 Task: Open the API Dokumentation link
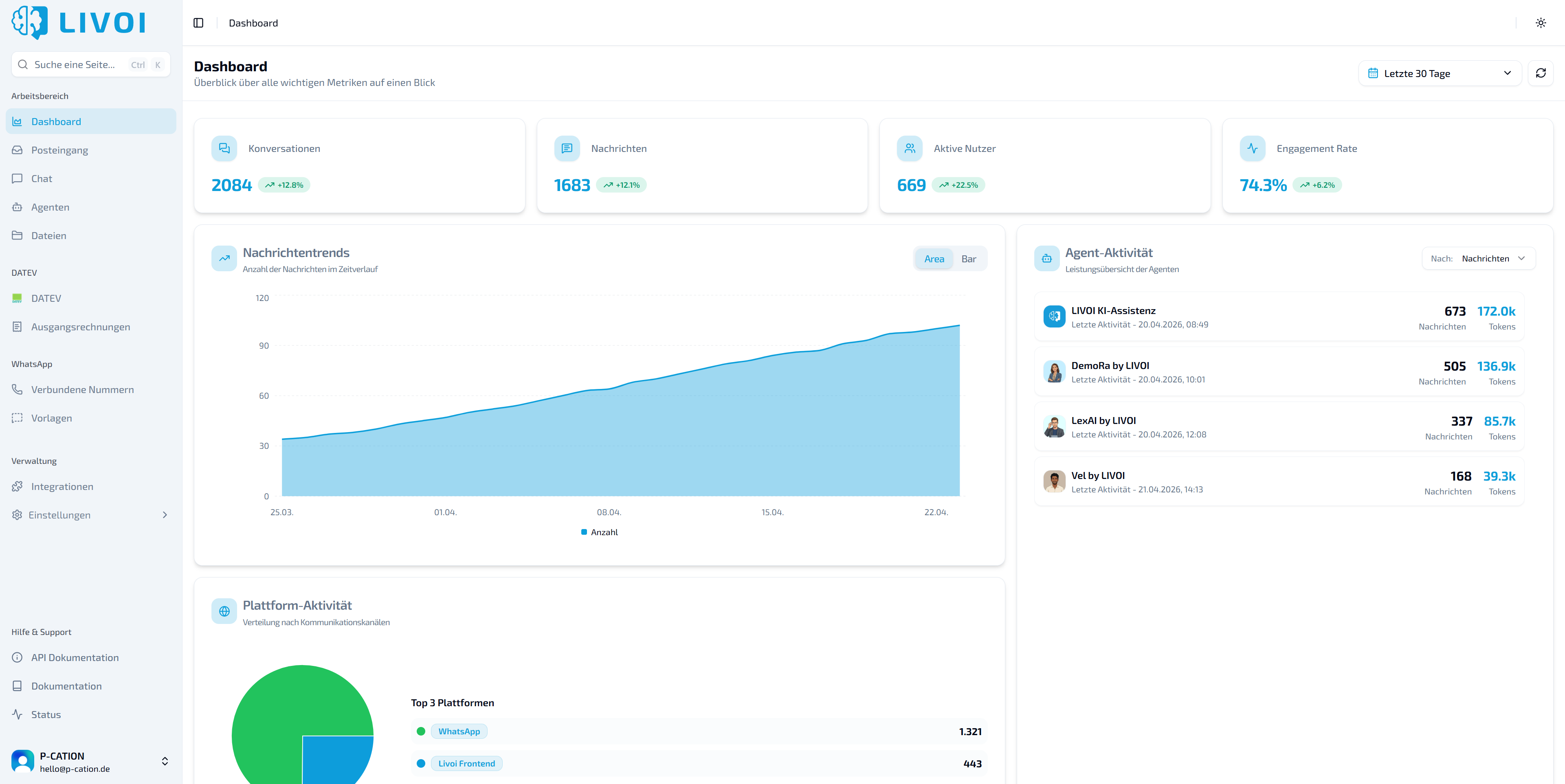click(75, 657)
